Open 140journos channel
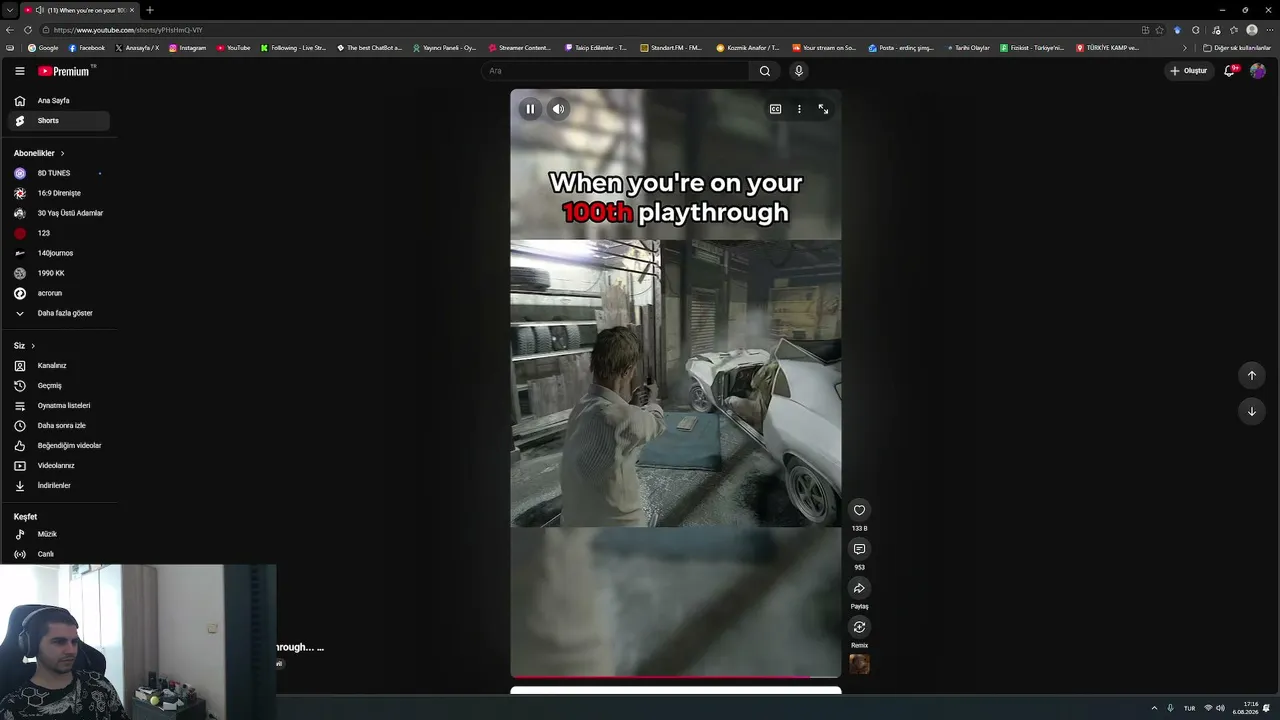This screenshot has width=1280, height=720. coord(59,253)
